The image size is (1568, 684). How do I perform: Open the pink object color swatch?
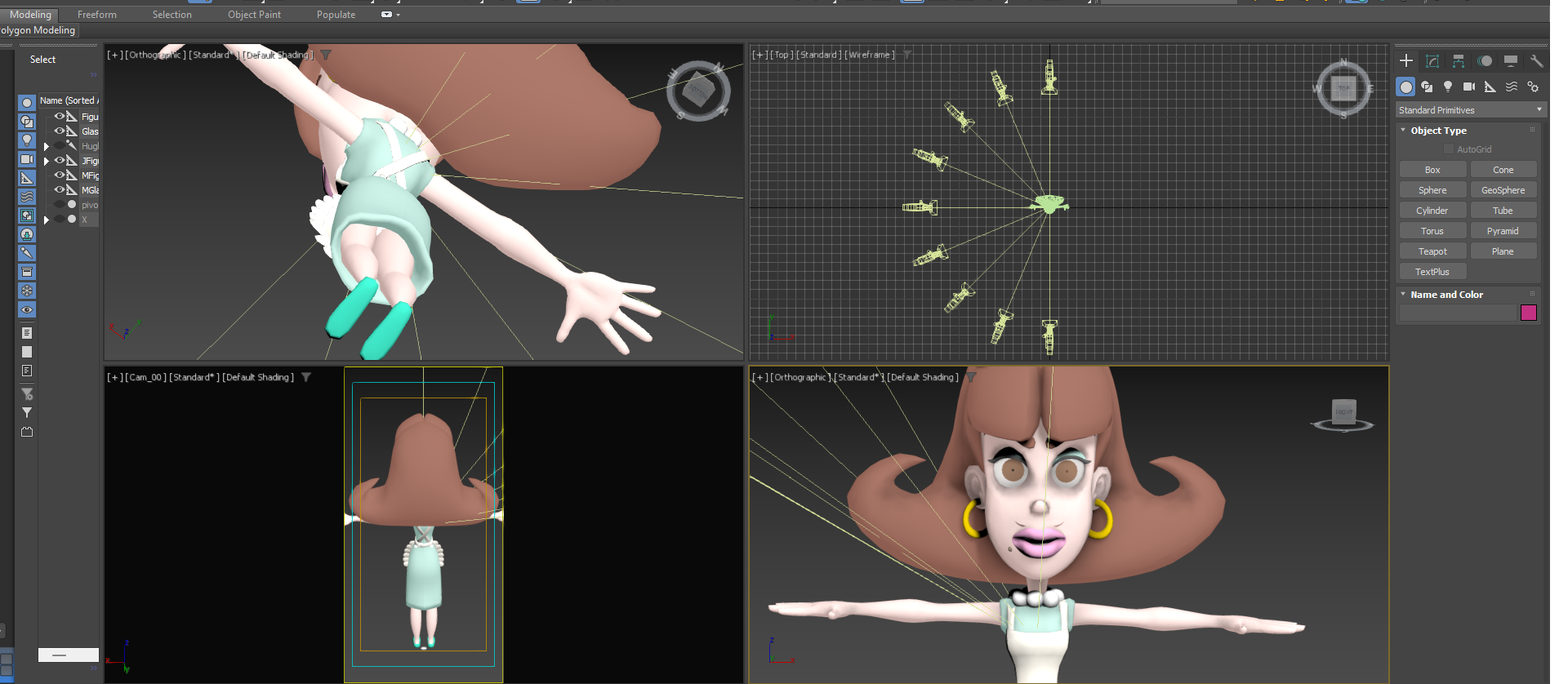[x=1529, y=313]
